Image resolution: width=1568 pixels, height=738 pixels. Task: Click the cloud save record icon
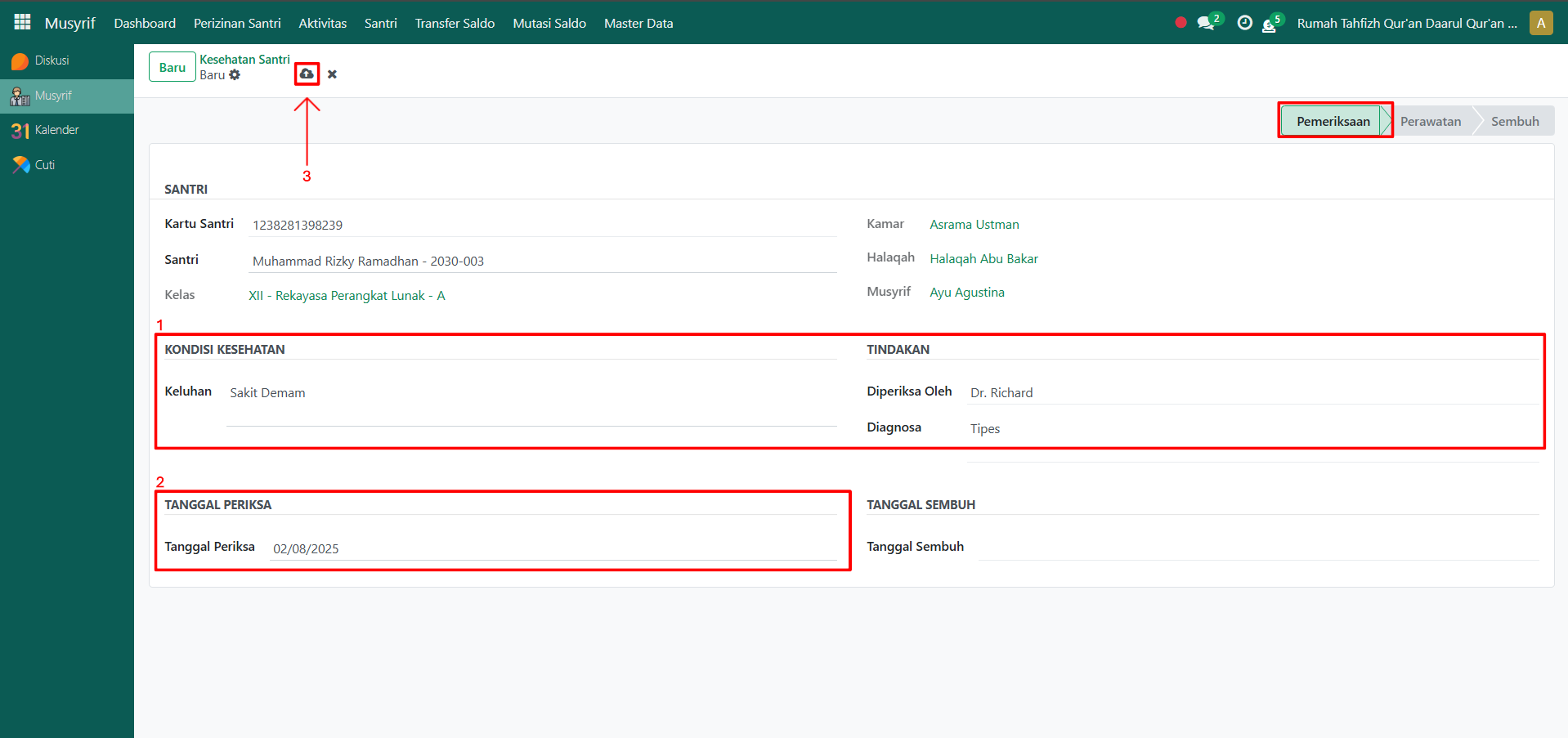pos(307,74)
